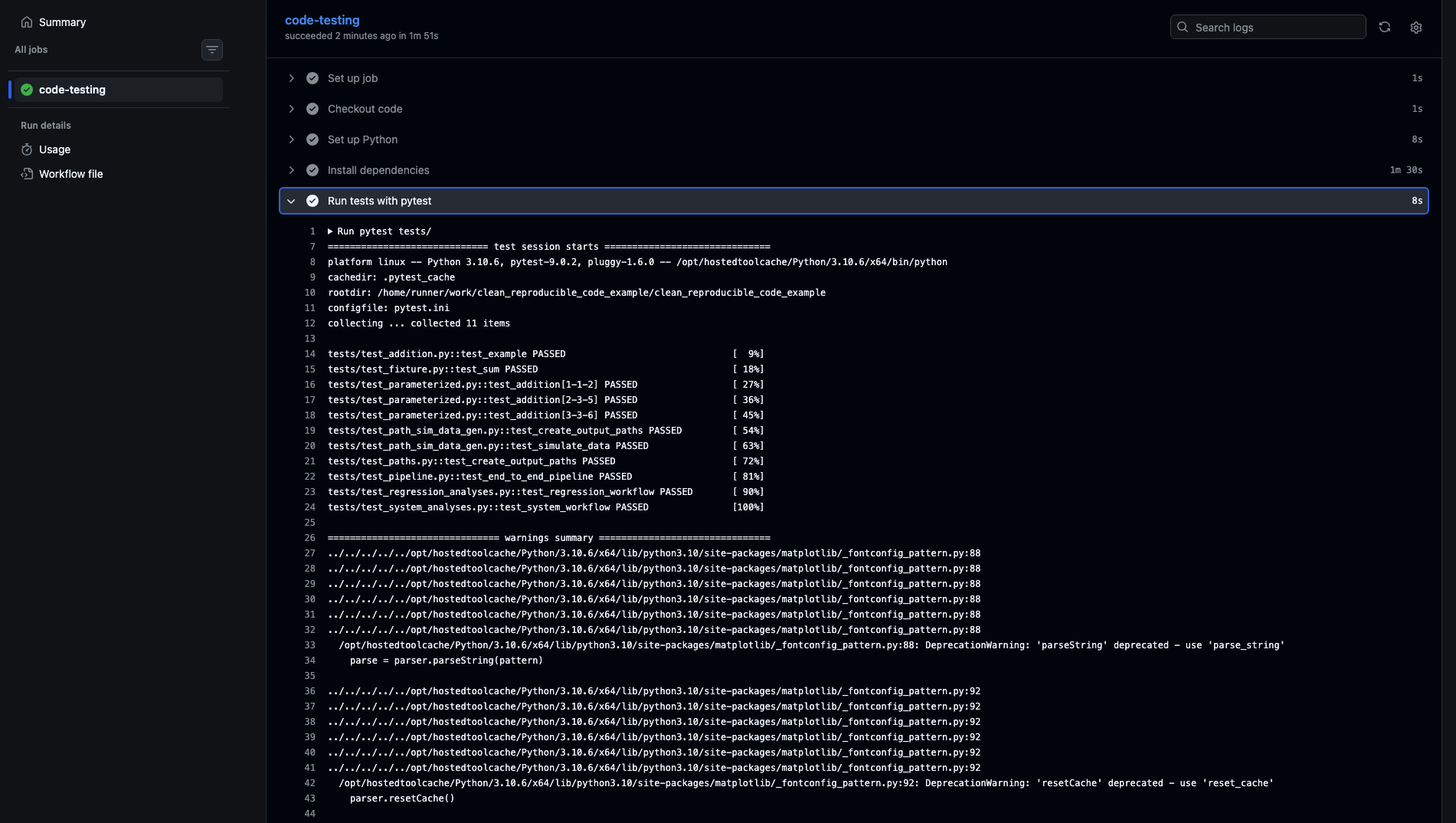Open the Workflow file link
Viewport: 1456px width, 823px height.
(70, 174)
